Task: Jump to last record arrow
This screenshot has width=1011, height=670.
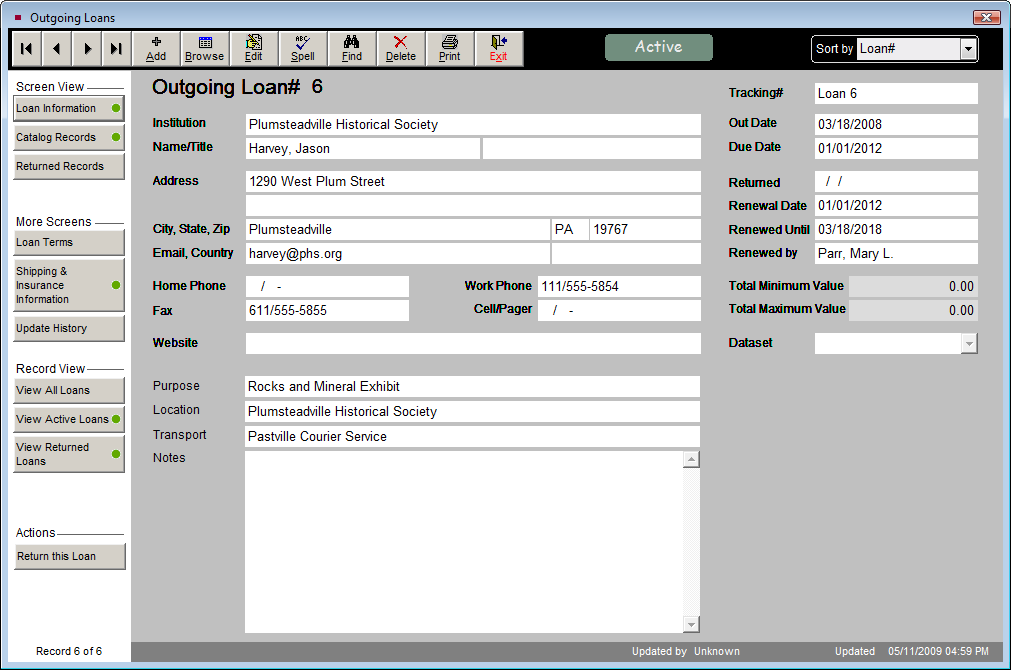Action: pos(116,48)
